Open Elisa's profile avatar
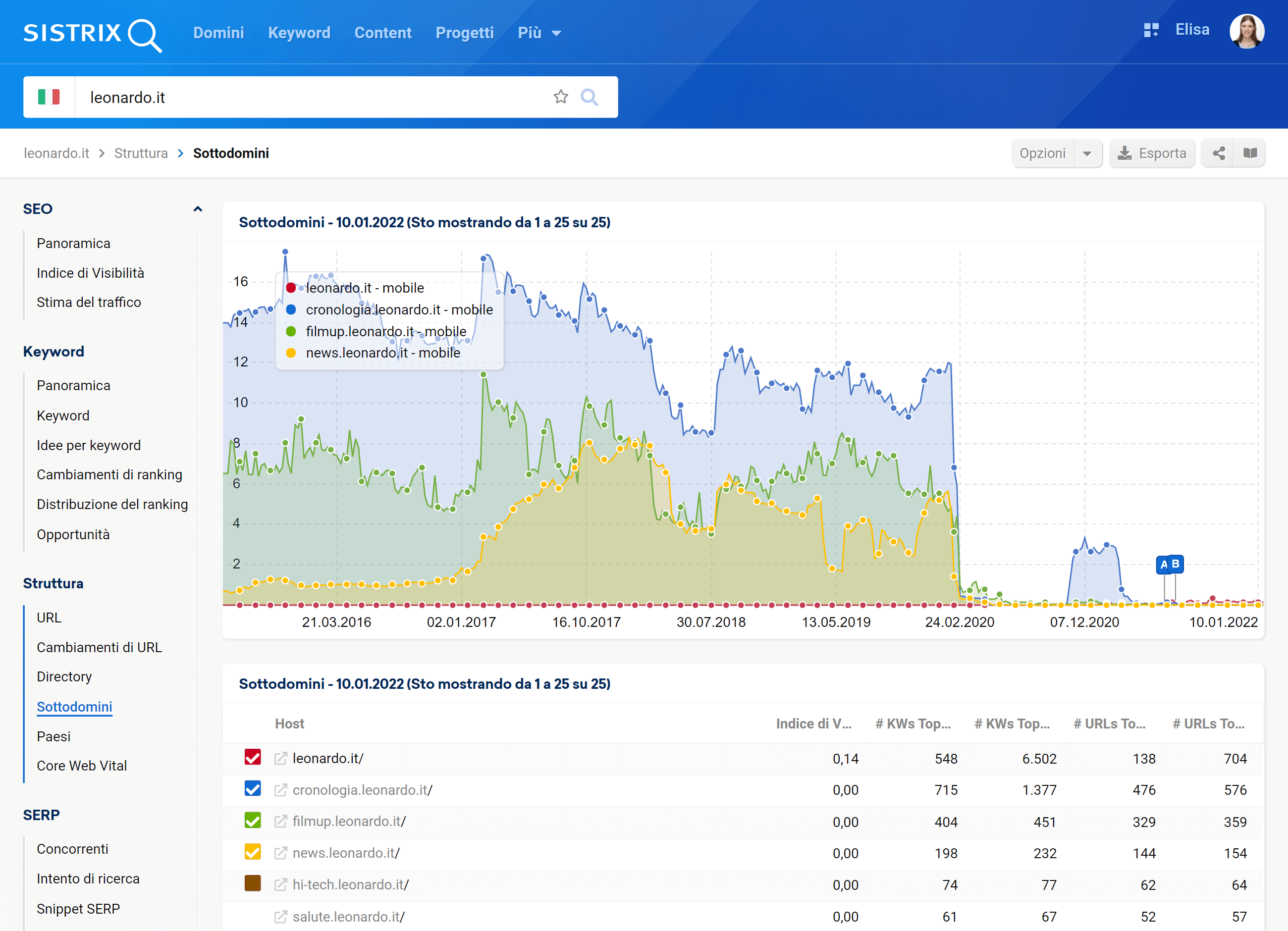The height and width of the screenshot is (931, 1288). click(x=1246, y=31)
